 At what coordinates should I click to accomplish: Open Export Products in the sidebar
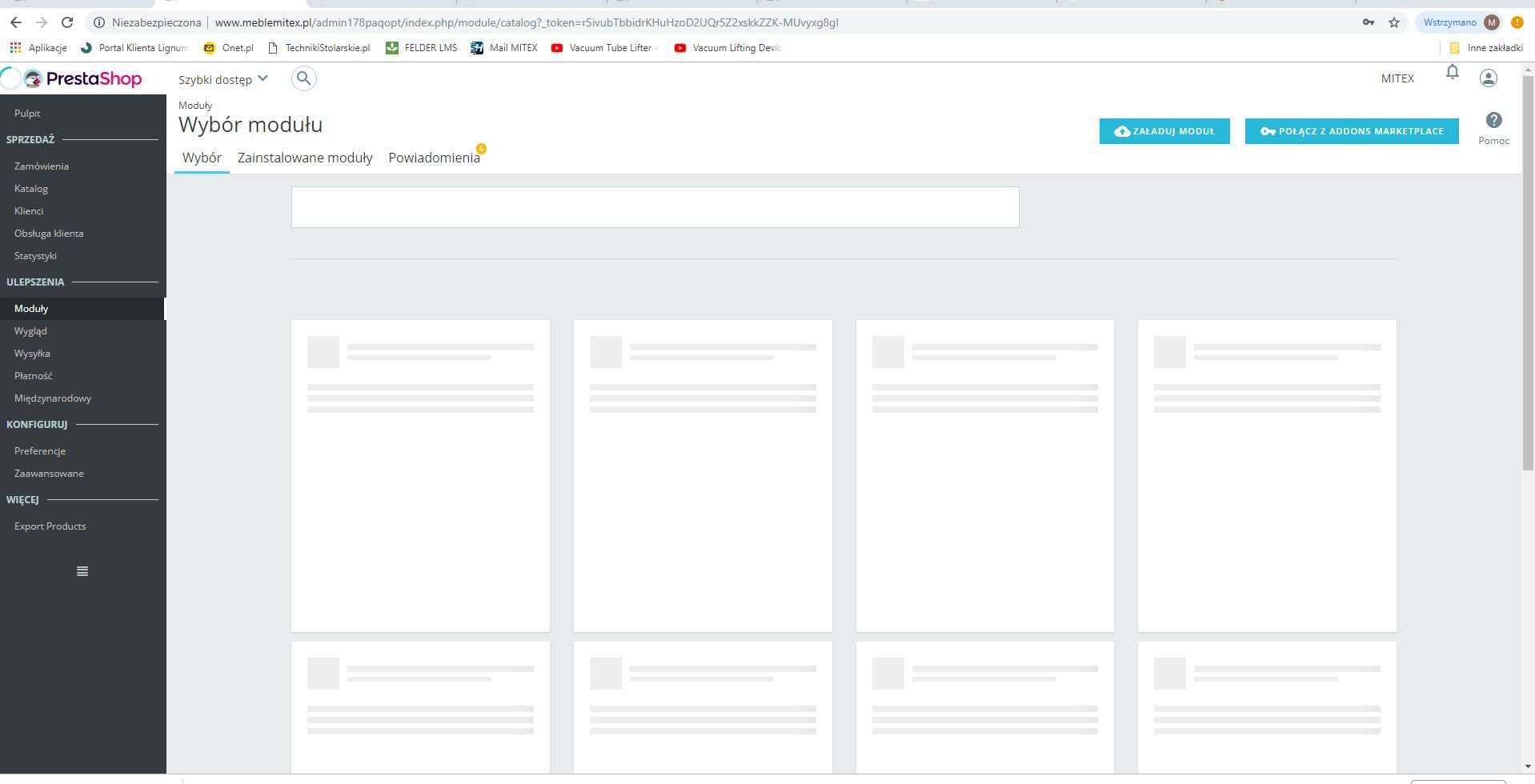click(x=50, y=526)
